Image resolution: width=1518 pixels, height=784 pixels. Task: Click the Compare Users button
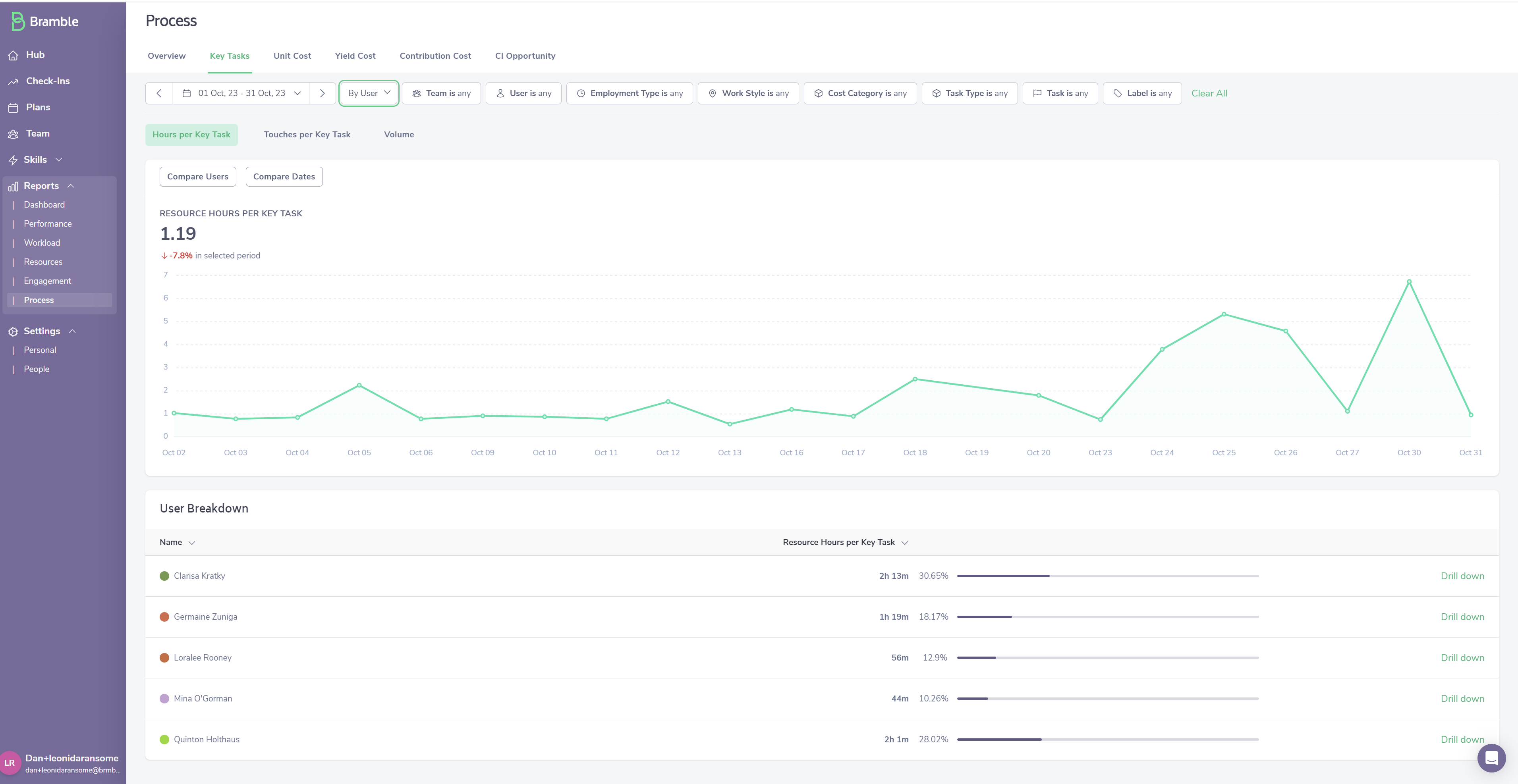pyautogui.click(x=197, y=177)
